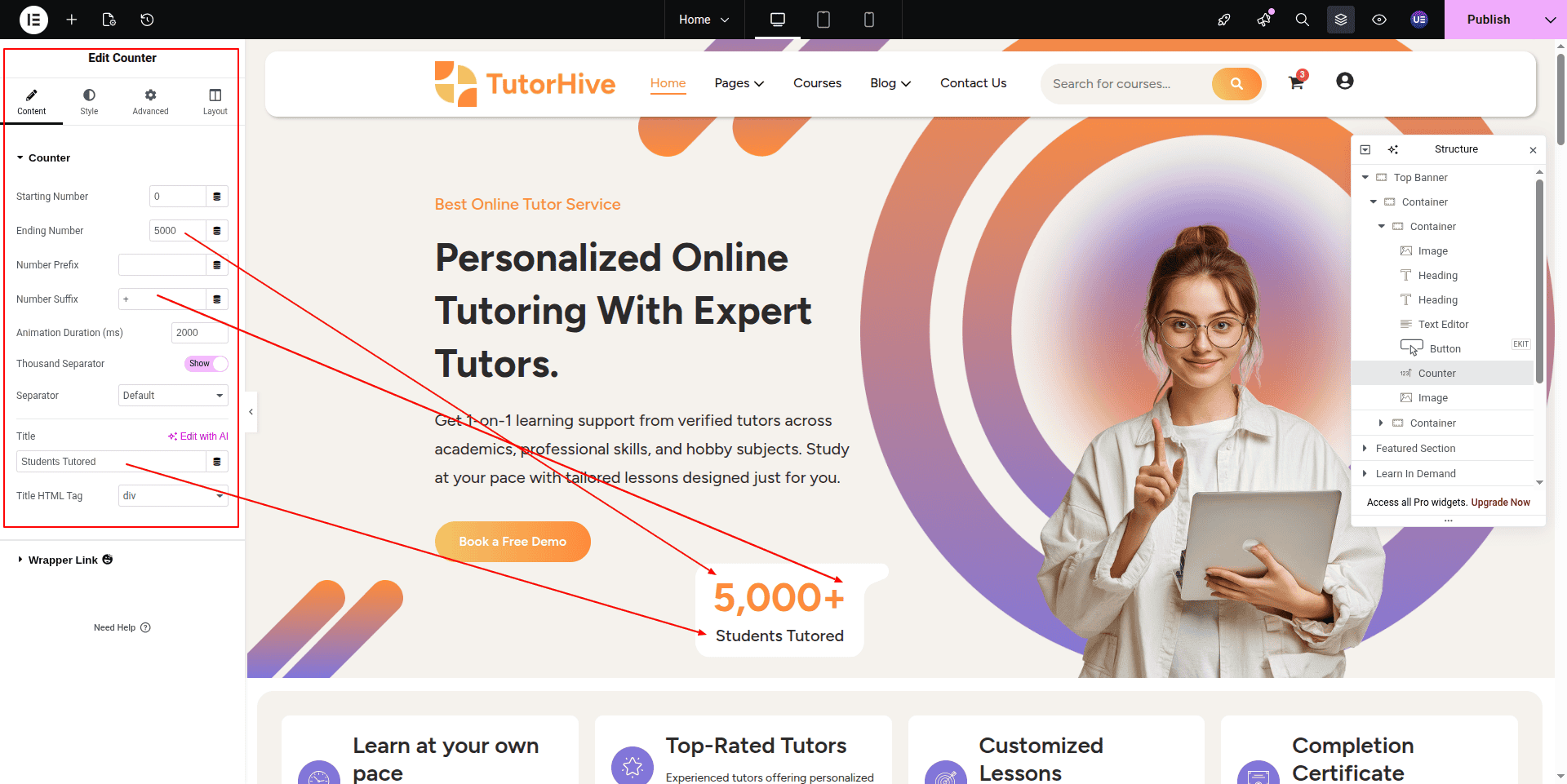Open the shopping cart icon
Viewport: 1567px width, 784px height.
coord(1296,82)
